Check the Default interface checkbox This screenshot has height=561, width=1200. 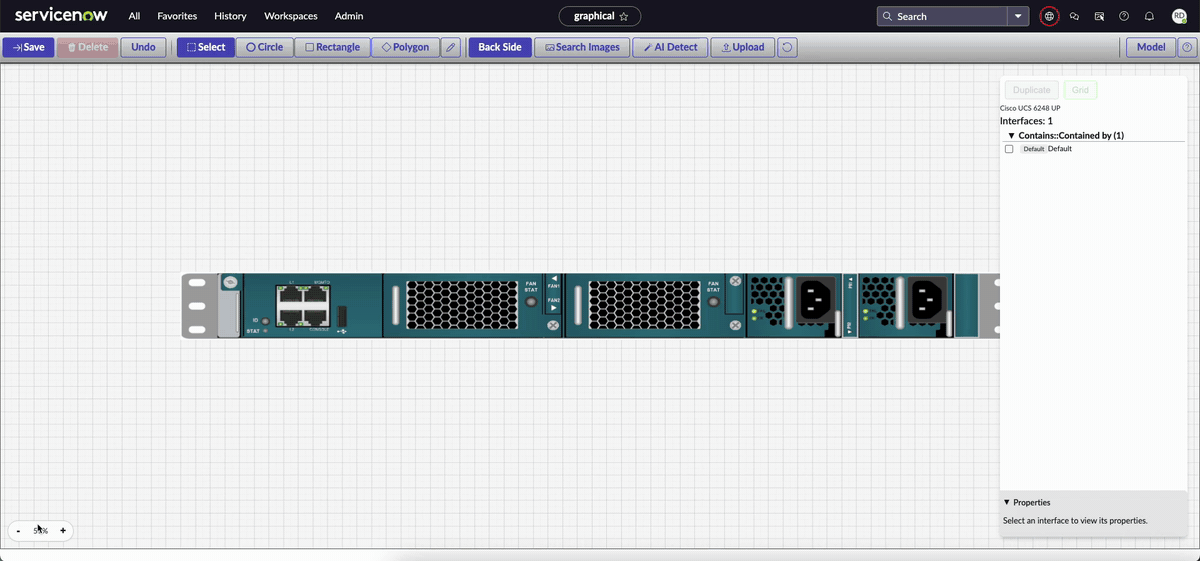(x=1009, y=149)
